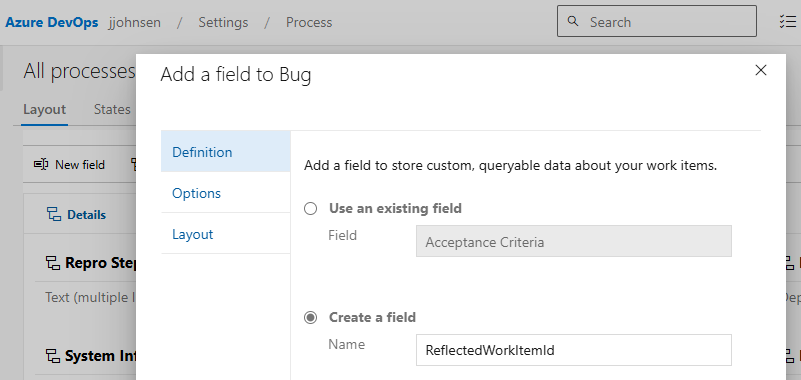Screen dimensions: 801x380
Task: Open the Settings breadcrumb
Action: click(223, 22)
